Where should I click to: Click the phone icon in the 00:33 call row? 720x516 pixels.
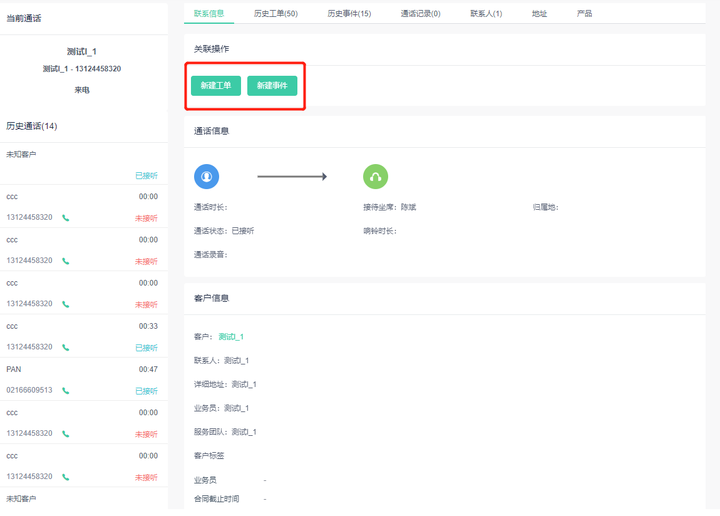(x=66, y=348)
